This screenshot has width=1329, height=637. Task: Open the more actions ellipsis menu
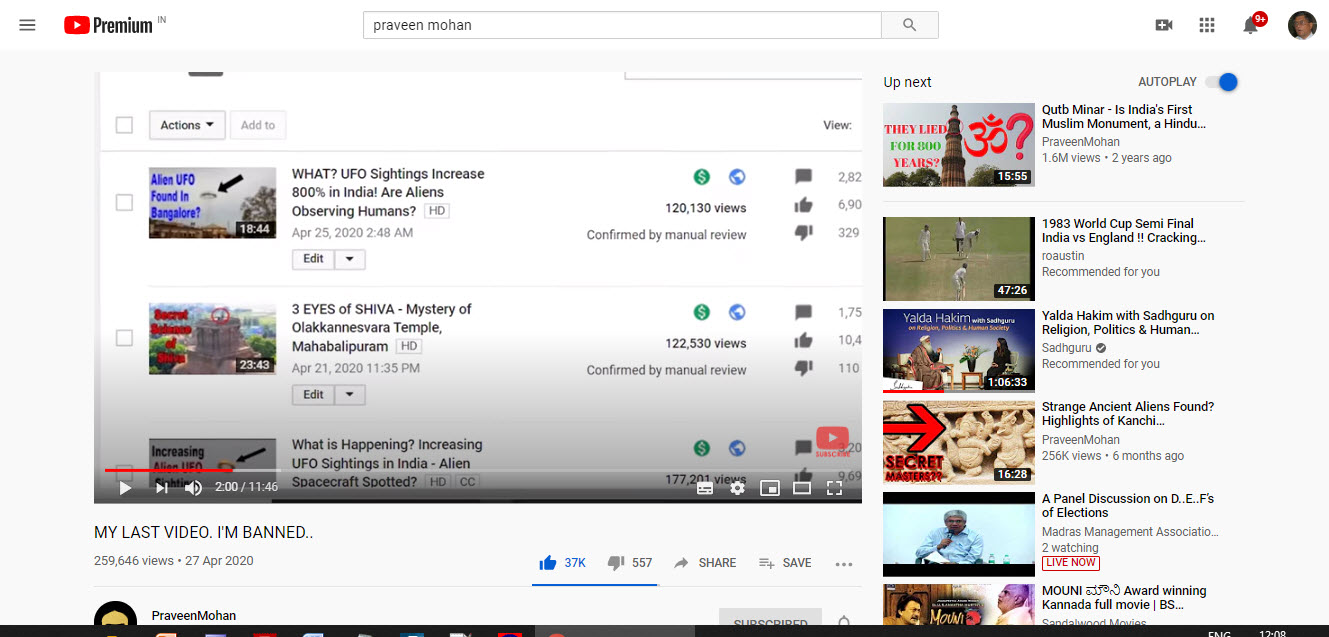pyautogui.click(x=843, y=563)
